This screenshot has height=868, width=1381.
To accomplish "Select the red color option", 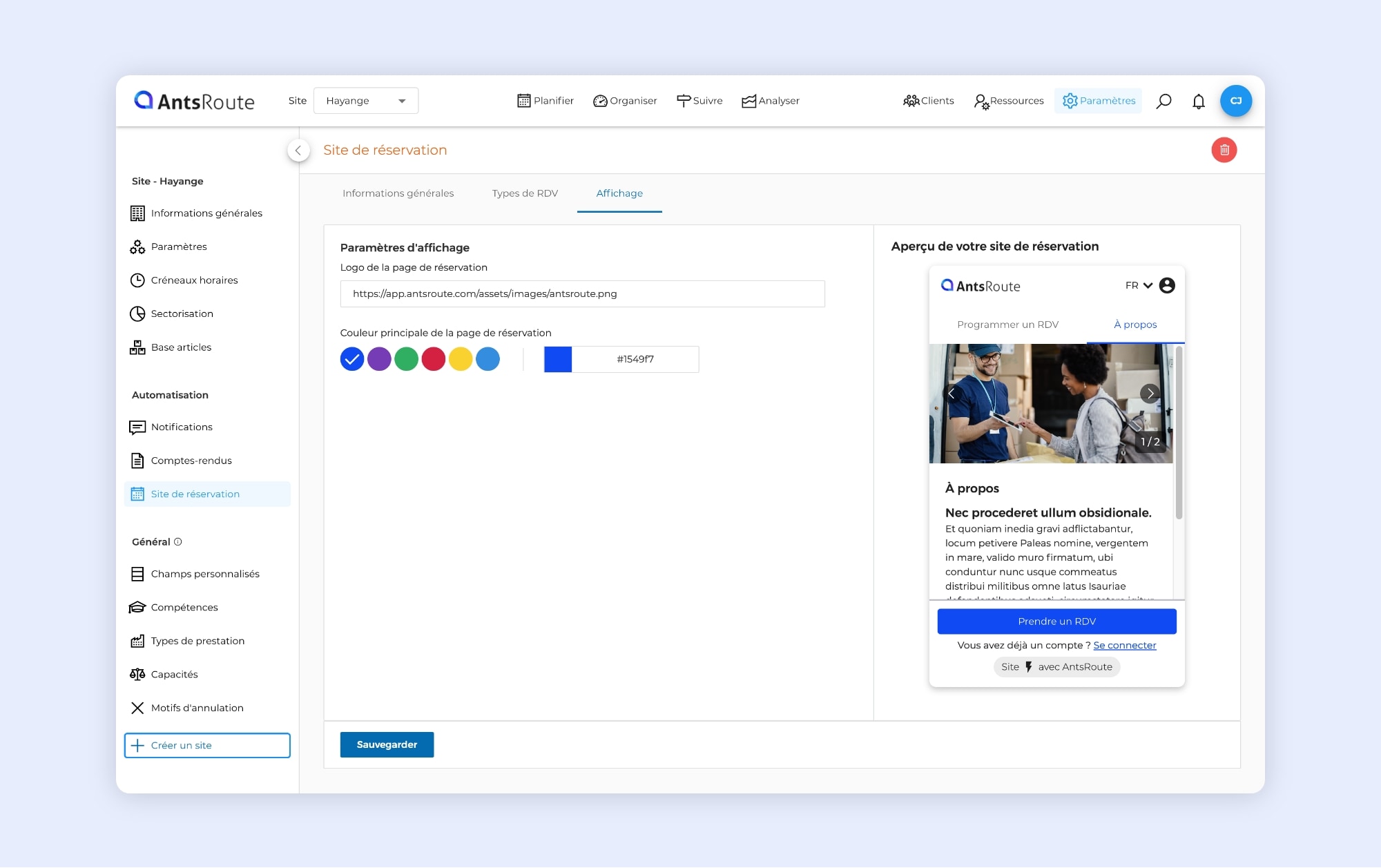I will click(x=433, y=359).
